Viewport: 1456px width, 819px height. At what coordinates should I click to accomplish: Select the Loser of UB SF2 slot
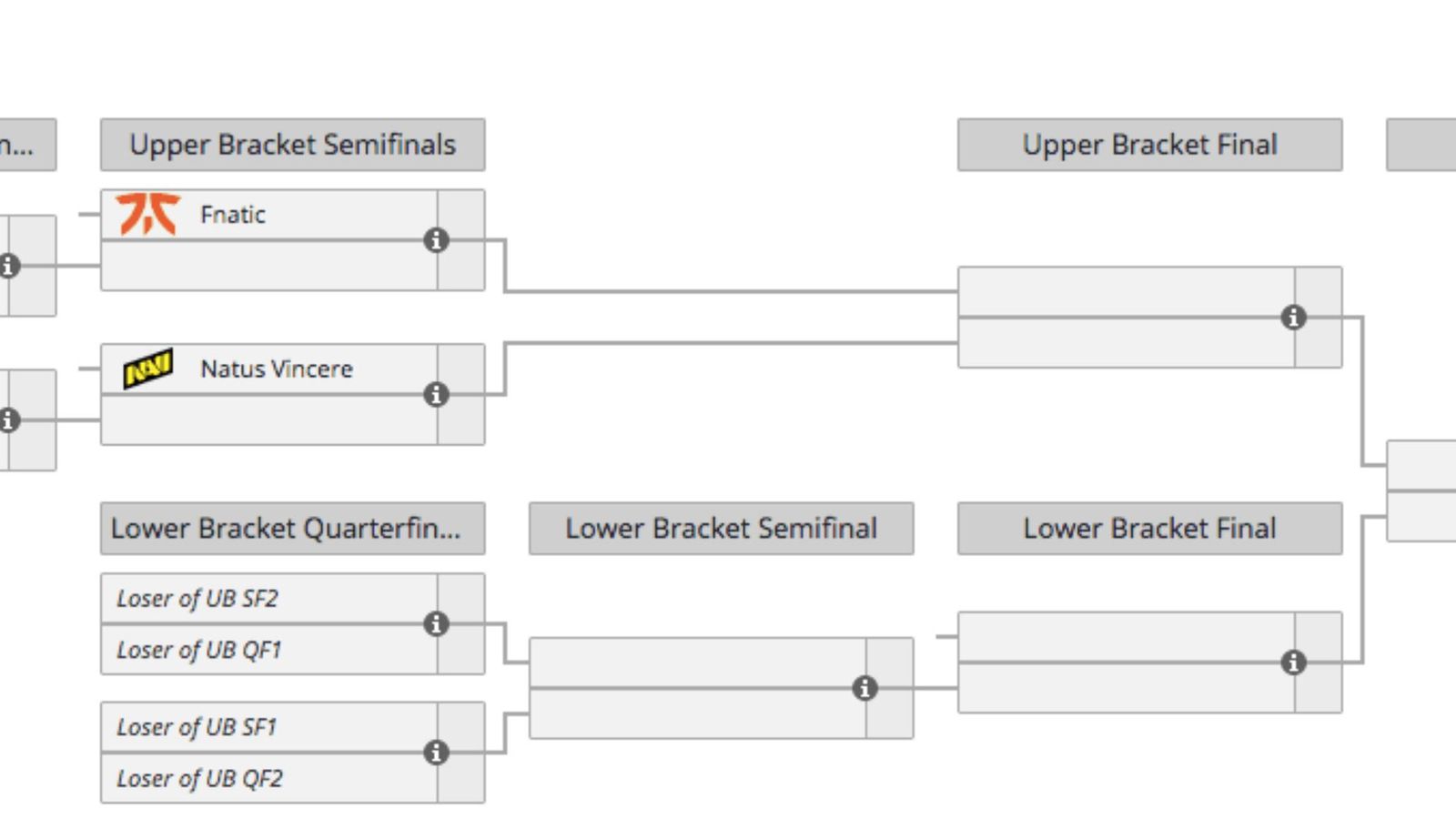coord(197,599)
